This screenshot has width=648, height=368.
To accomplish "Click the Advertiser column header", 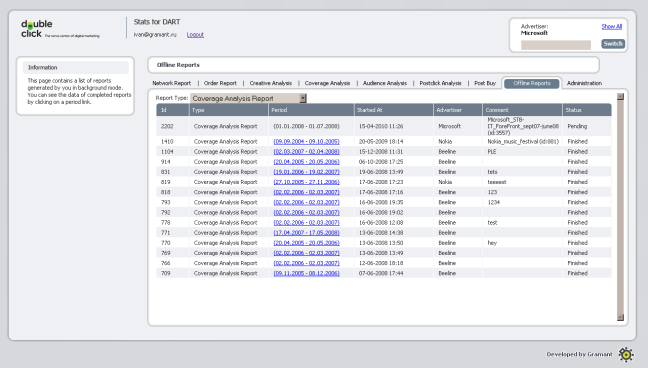I will pos(458,110).
